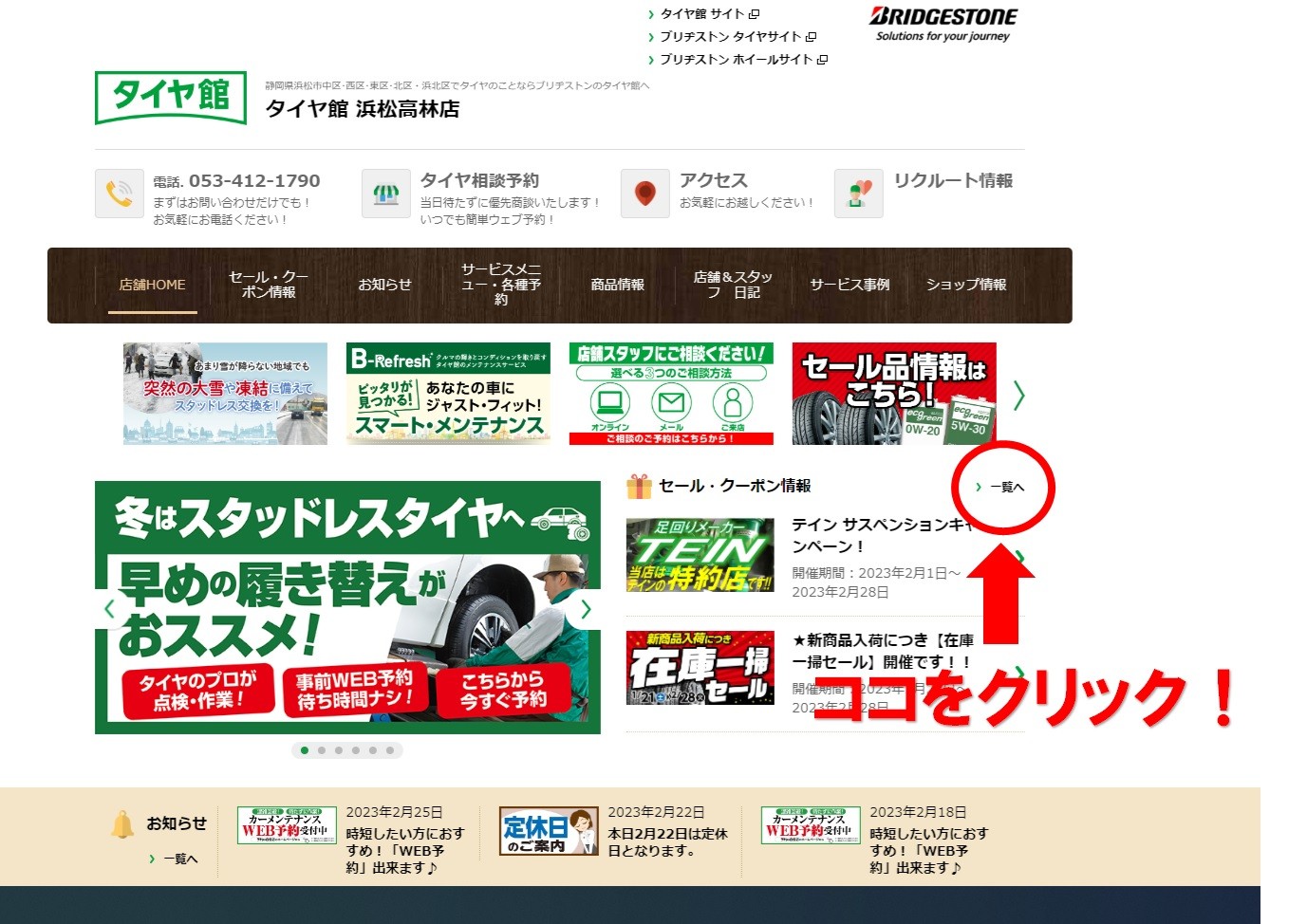
Task: Click 一覧へ next to セール・クーポン情報
Action: (x=1000, y=487)
